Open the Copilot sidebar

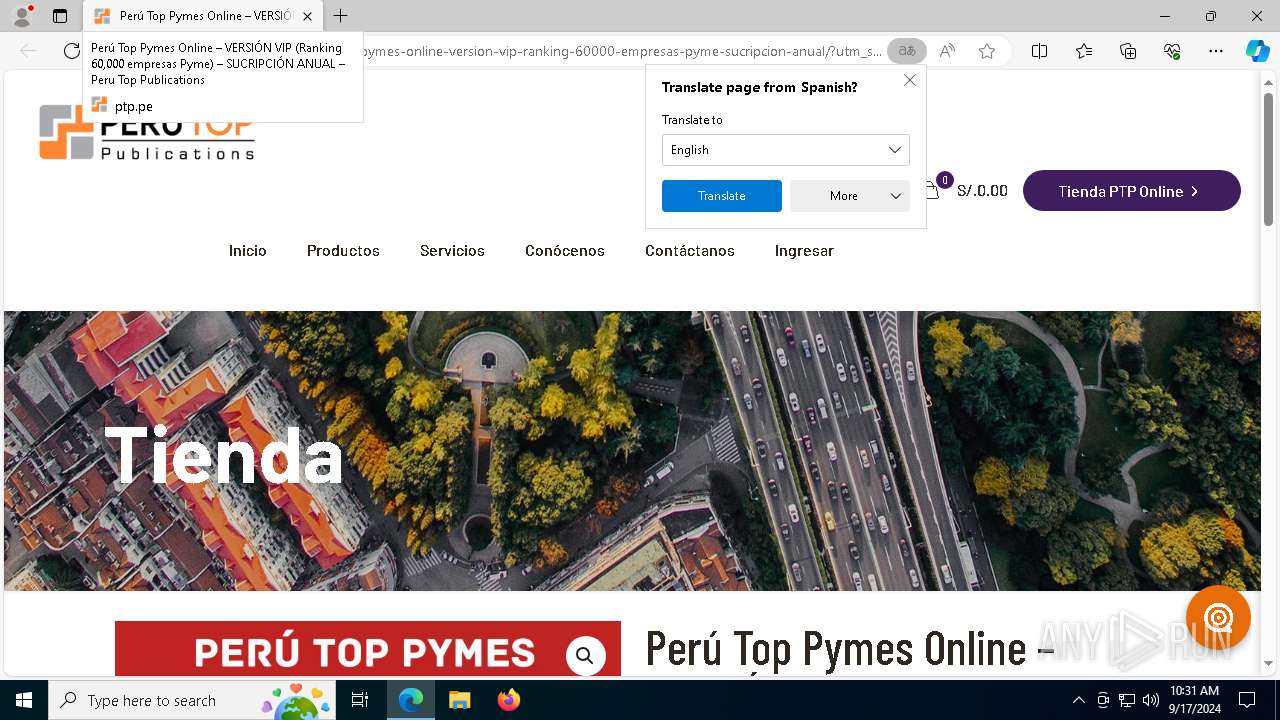[1257, 51]
